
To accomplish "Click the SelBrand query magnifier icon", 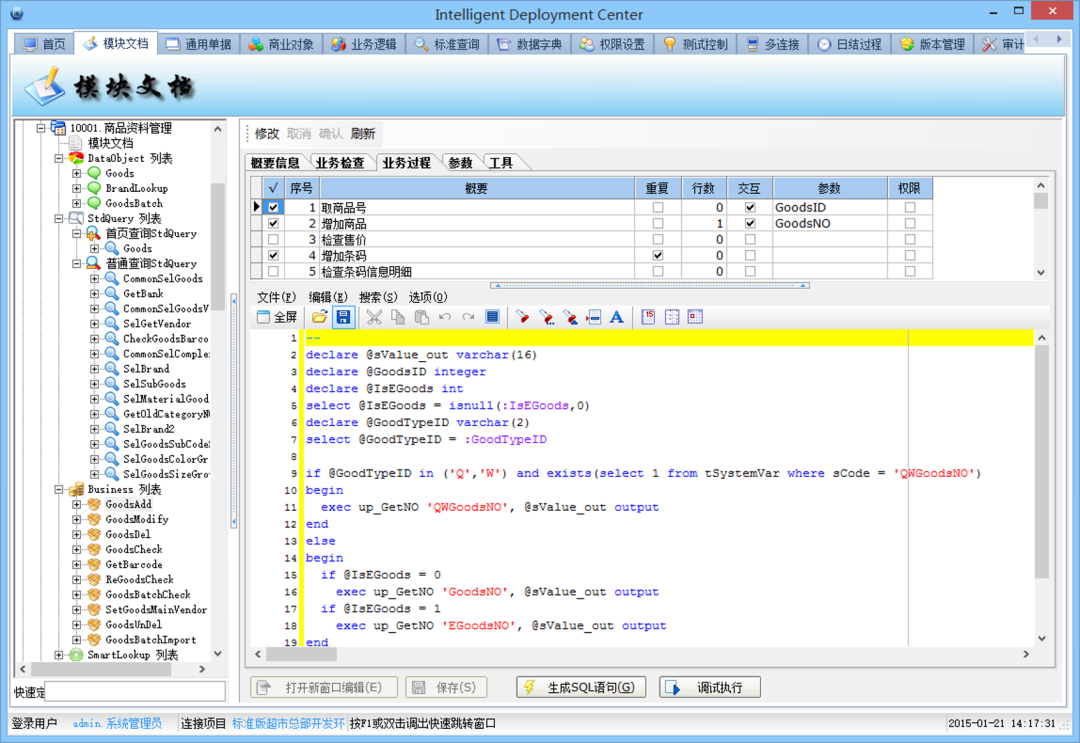I will 112,368.
